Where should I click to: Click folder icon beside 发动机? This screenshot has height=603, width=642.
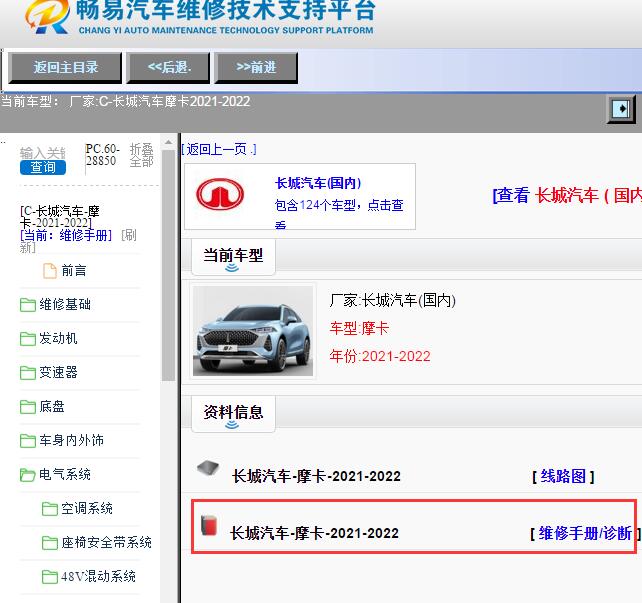(28, 339)
